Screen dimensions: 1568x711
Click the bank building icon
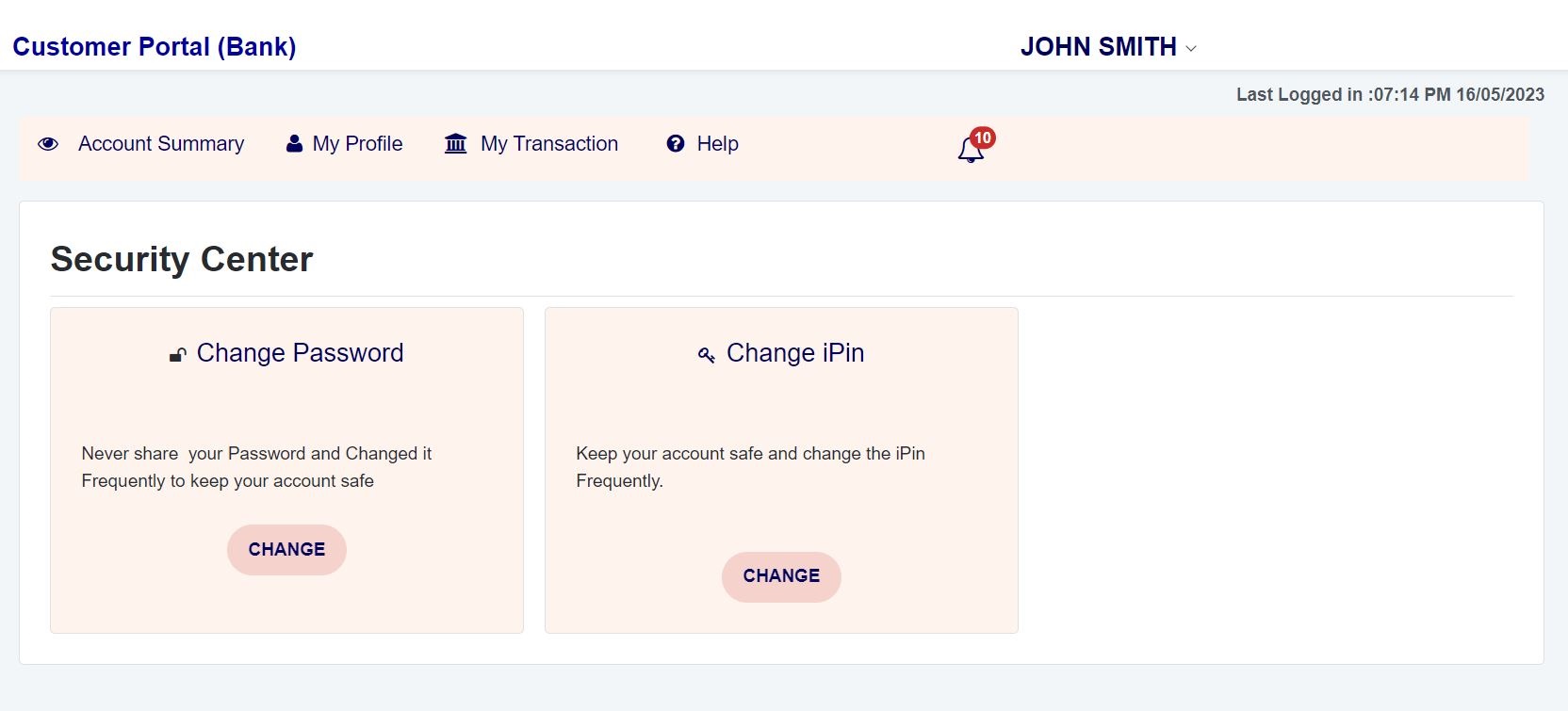coord(456,144)
